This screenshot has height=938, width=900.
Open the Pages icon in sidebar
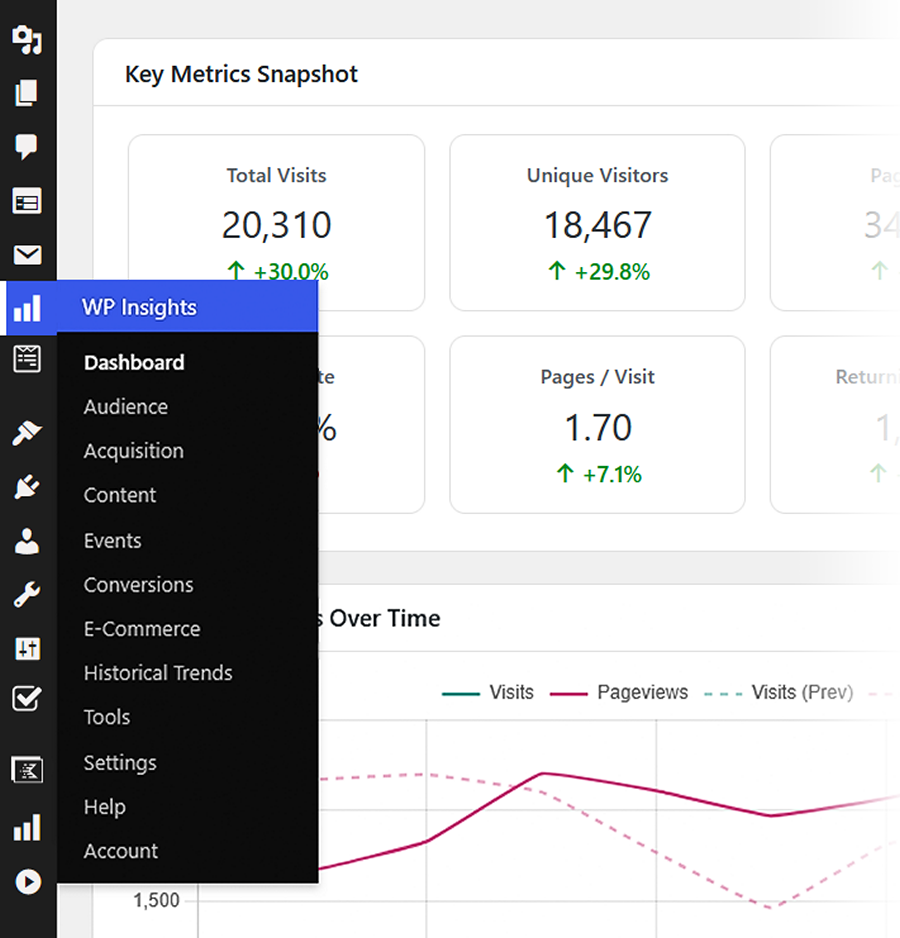(x=26, y=93)
